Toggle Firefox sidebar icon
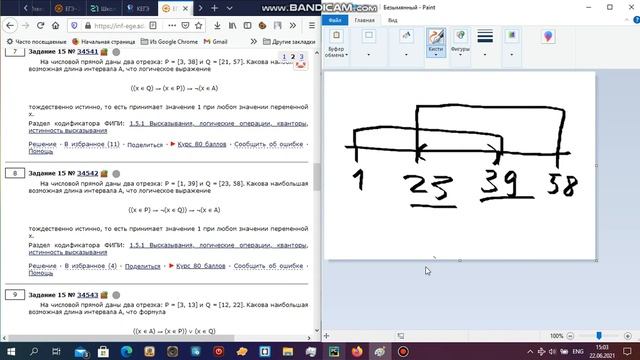Screen dimensions: 640x360 [x=247, y=25]
